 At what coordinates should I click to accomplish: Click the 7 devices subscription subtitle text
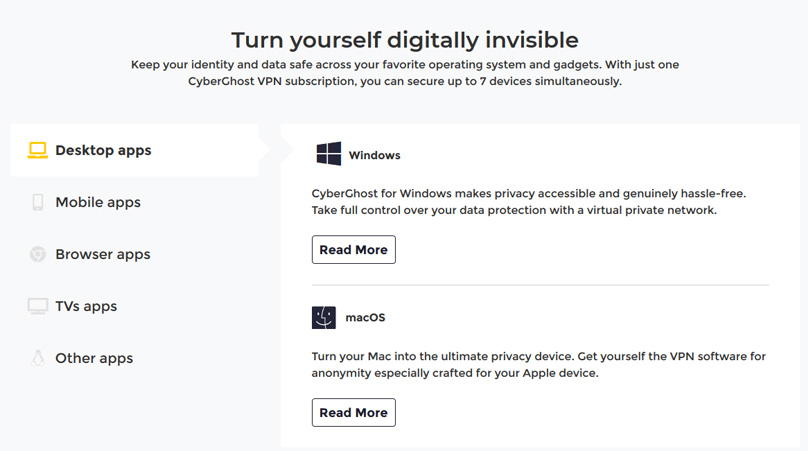(405, 73)
